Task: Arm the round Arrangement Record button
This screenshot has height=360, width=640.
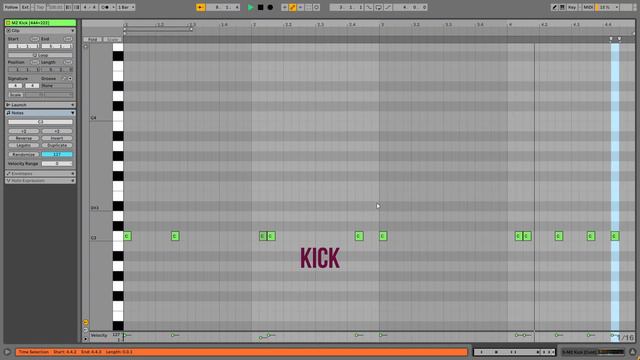Action: 270,7
